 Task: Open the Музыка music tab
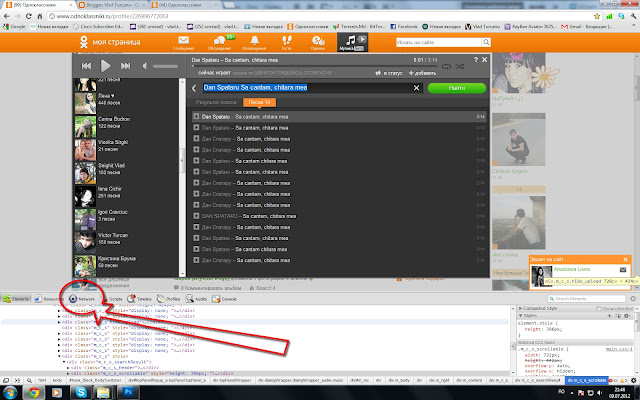(352, 42)
